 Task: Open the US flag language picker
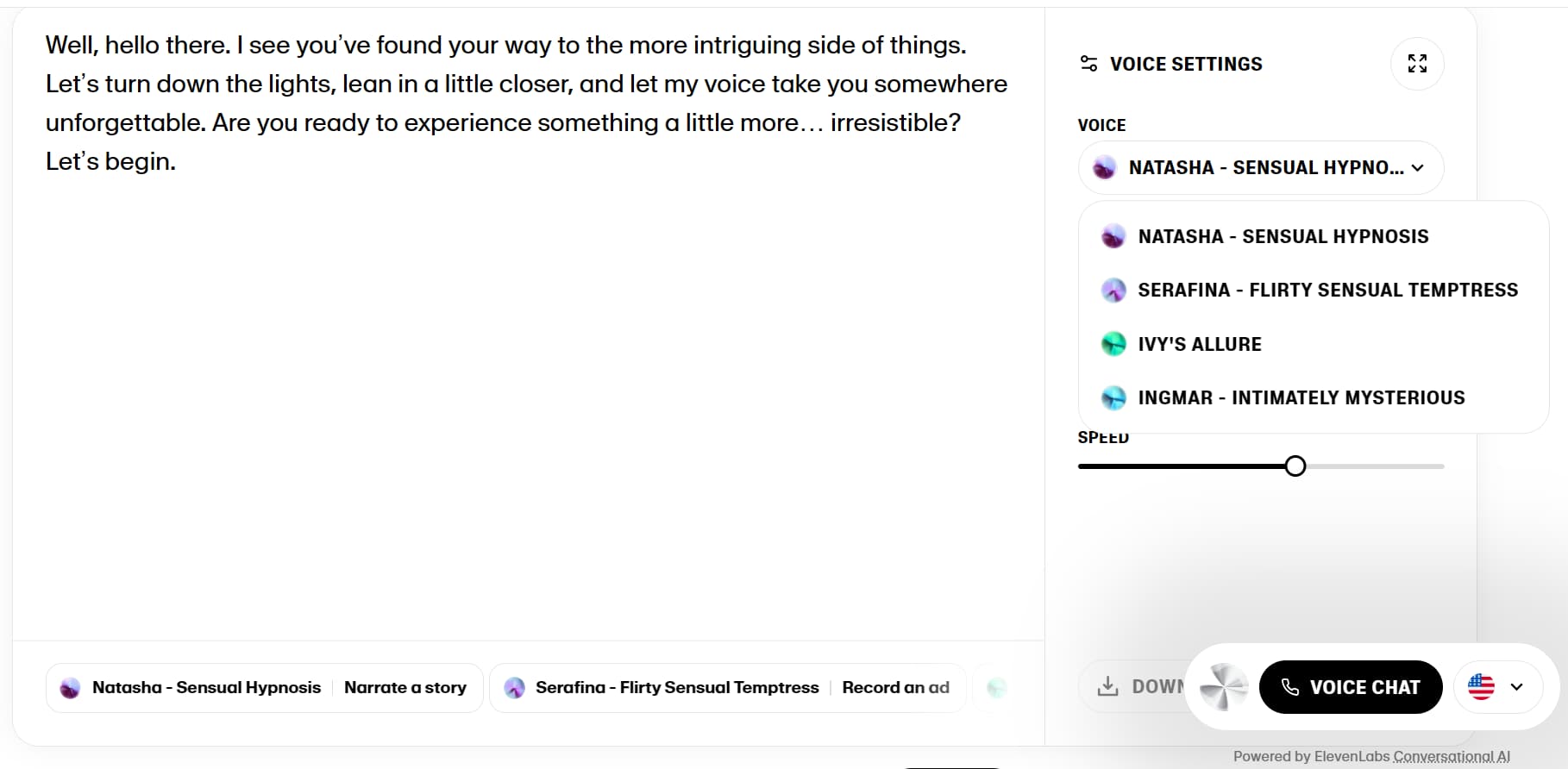1480,687
